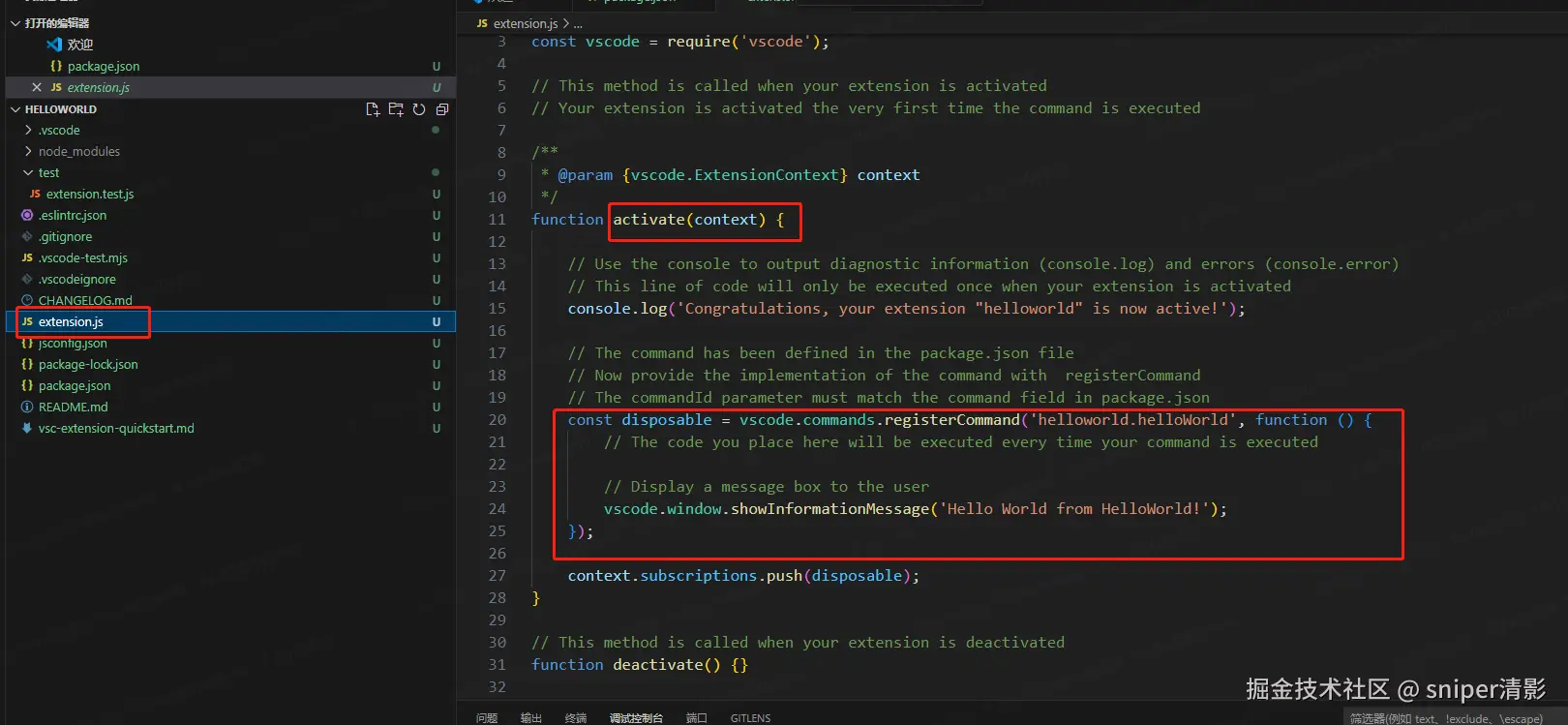Viewport: 1568px width, 725px height.
Task: Switch to the 输出 panel tab
Action: 531,718
